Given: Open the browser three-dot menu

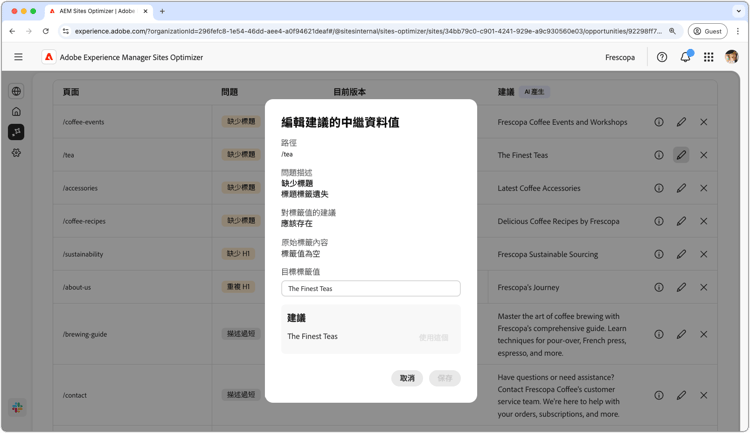Looking at the screenshot, I should point(738,31).
